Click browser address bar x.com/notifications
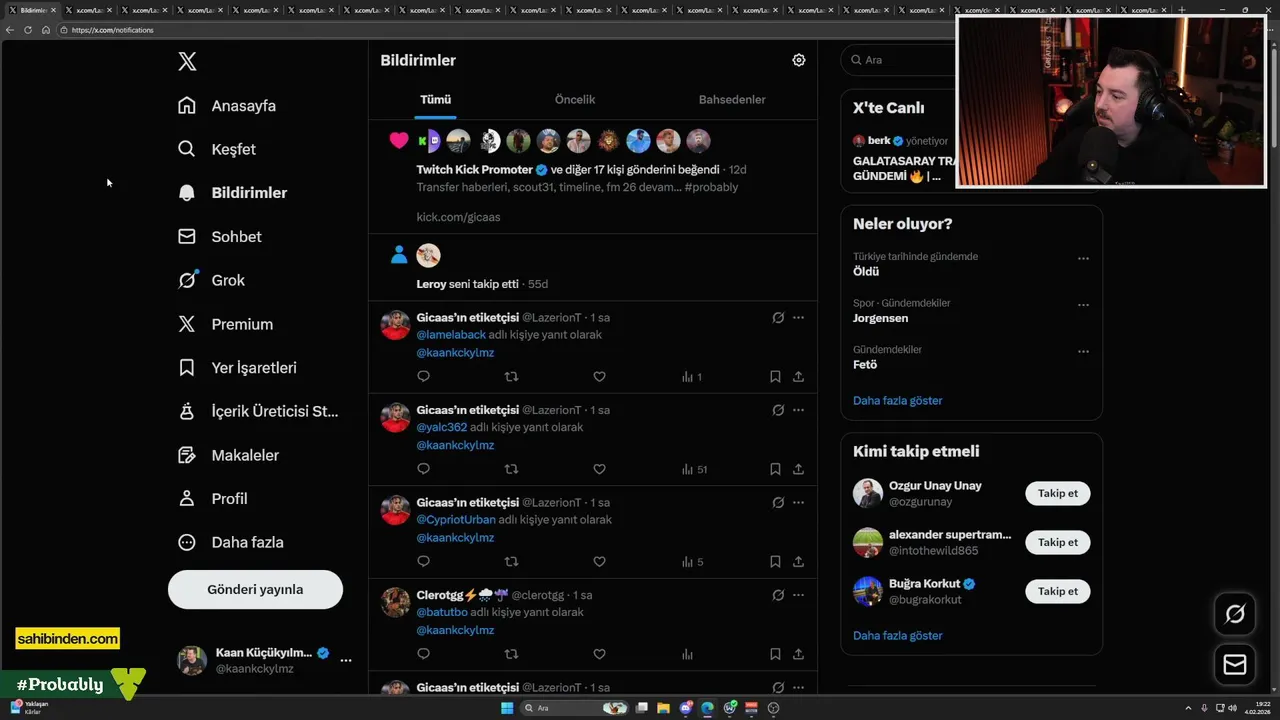This screenshot has height=720, width=1280. tap(112, 30)
